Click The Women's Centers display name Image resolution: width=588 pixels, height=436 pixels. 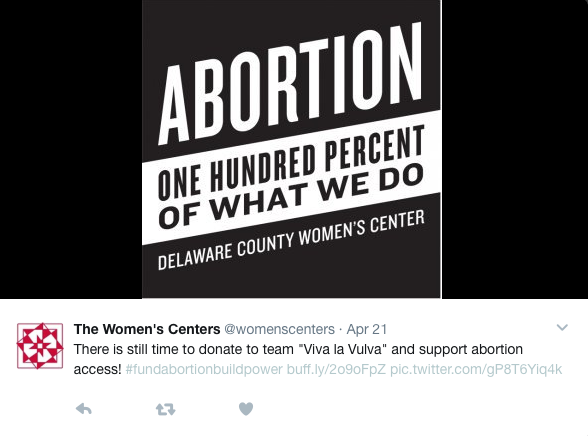(x=147, y=329)
